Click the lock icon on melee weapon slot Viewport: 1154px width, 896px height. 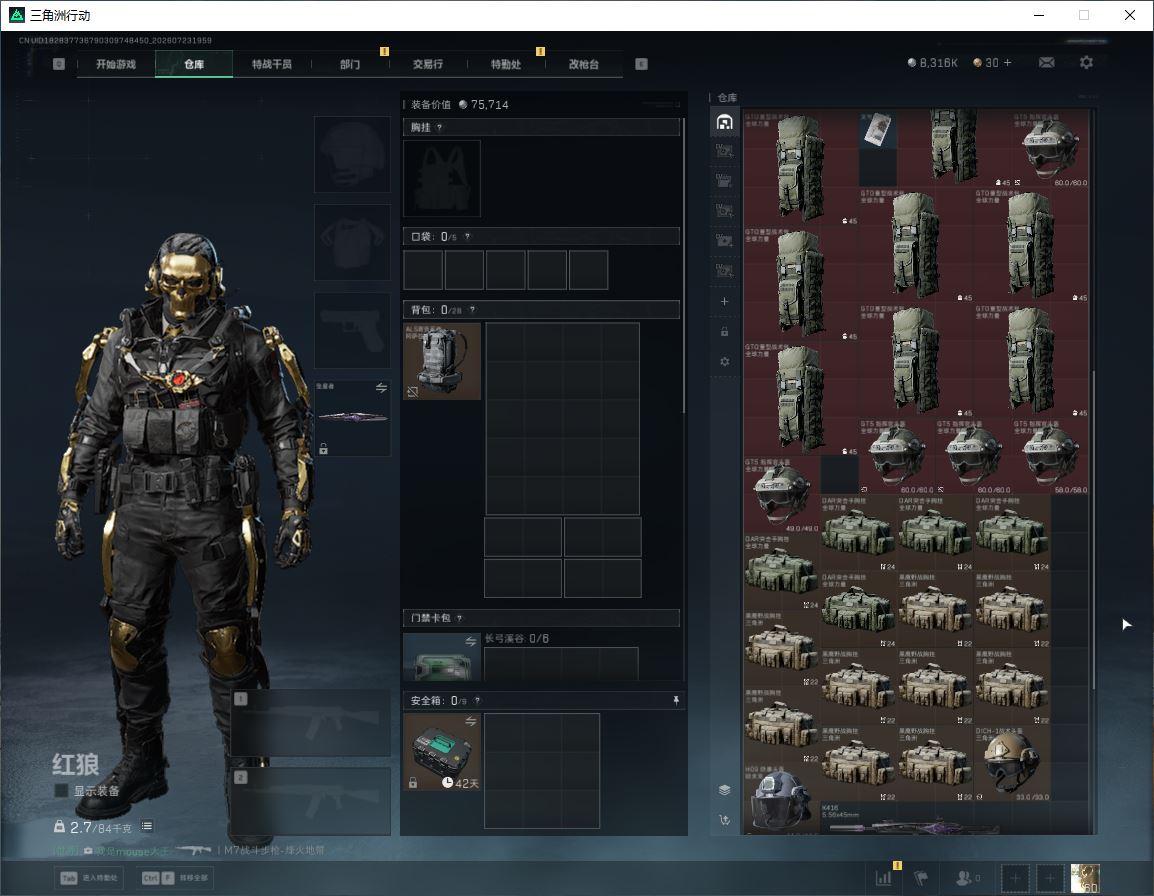coord(323,448)
